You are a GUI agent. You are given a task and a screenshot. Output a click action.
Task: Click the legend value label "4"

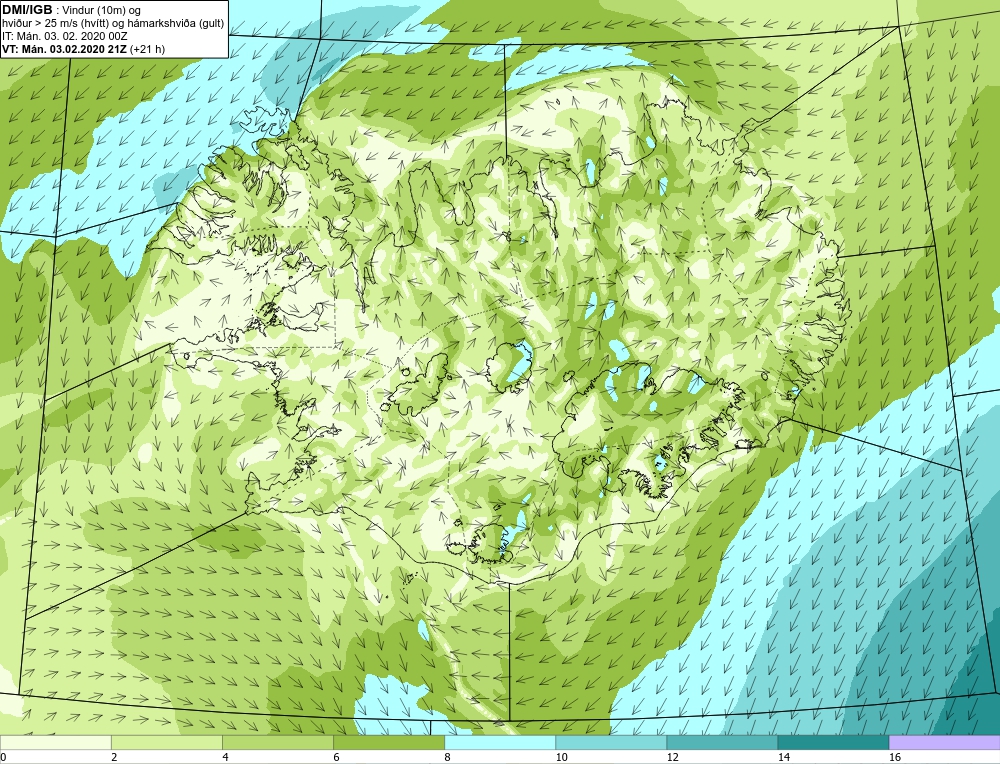(x=225, y=757)
